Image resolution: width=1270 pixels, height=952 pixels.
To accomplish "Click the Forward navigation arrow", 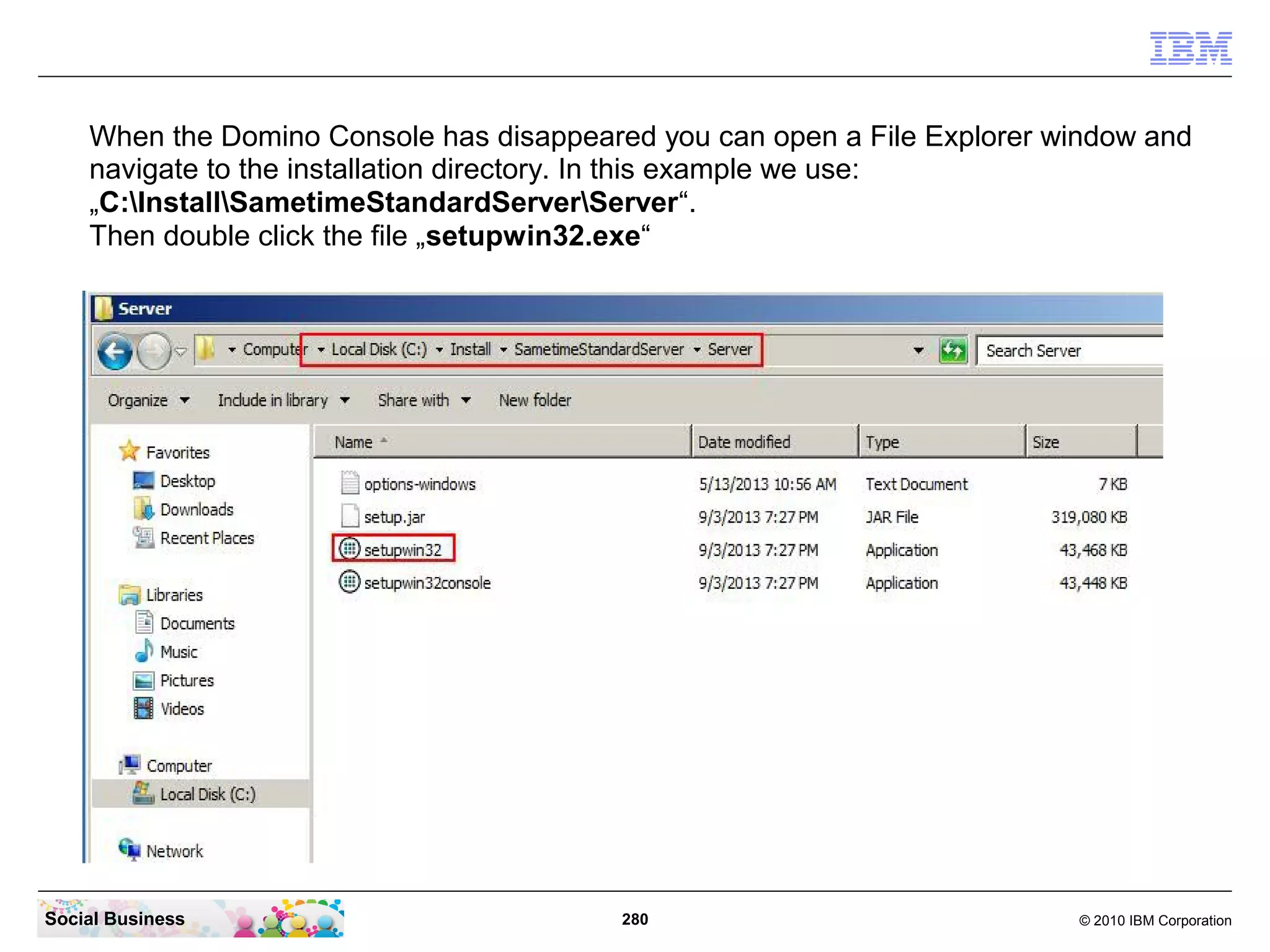I will point(153,351).
